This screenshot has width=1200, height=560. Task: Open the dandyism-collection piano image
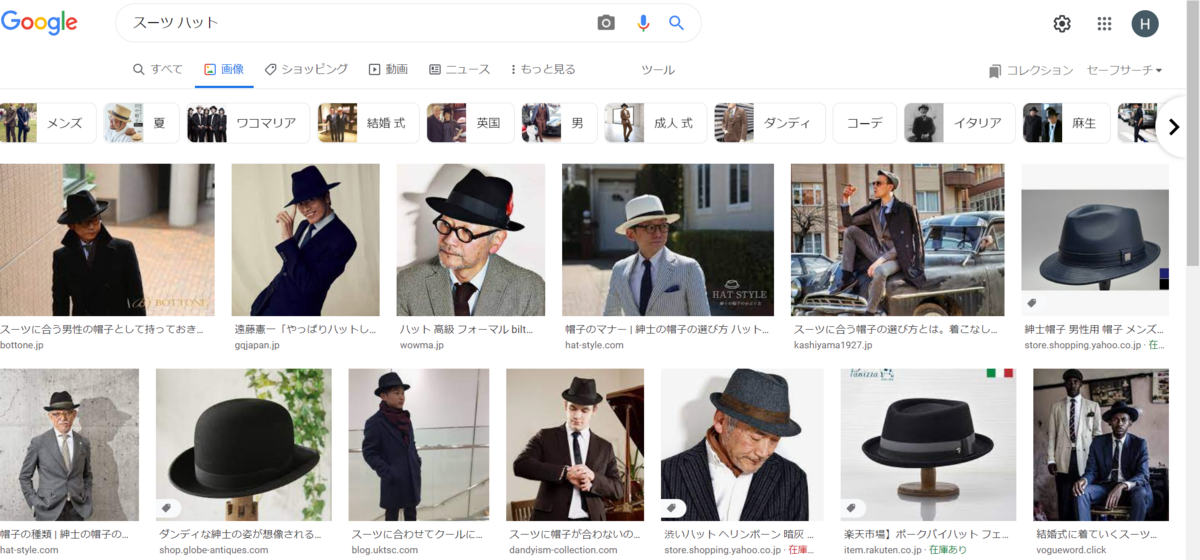575,445
